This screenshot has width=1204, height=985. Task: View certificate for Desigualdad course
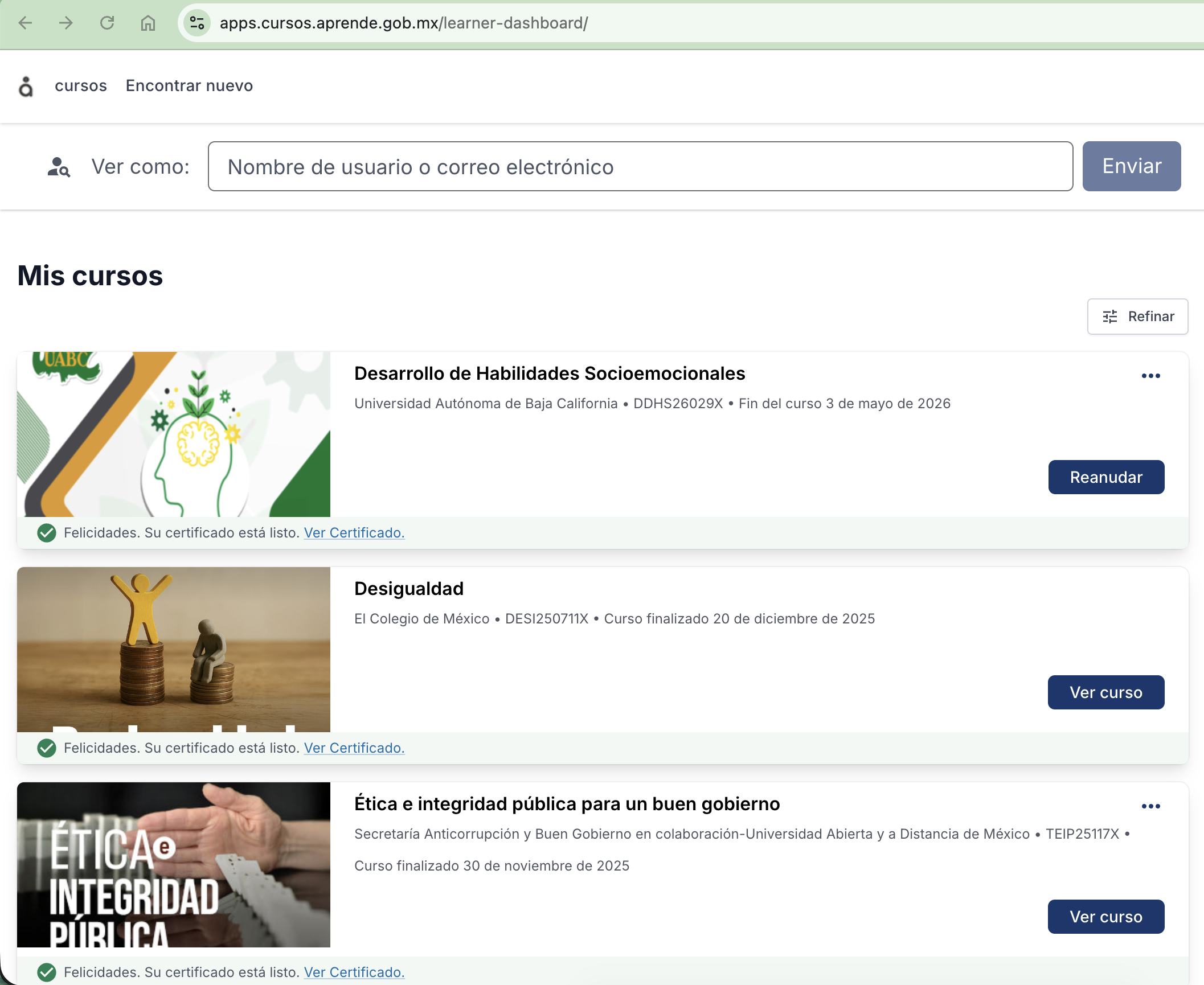point(354,748)
